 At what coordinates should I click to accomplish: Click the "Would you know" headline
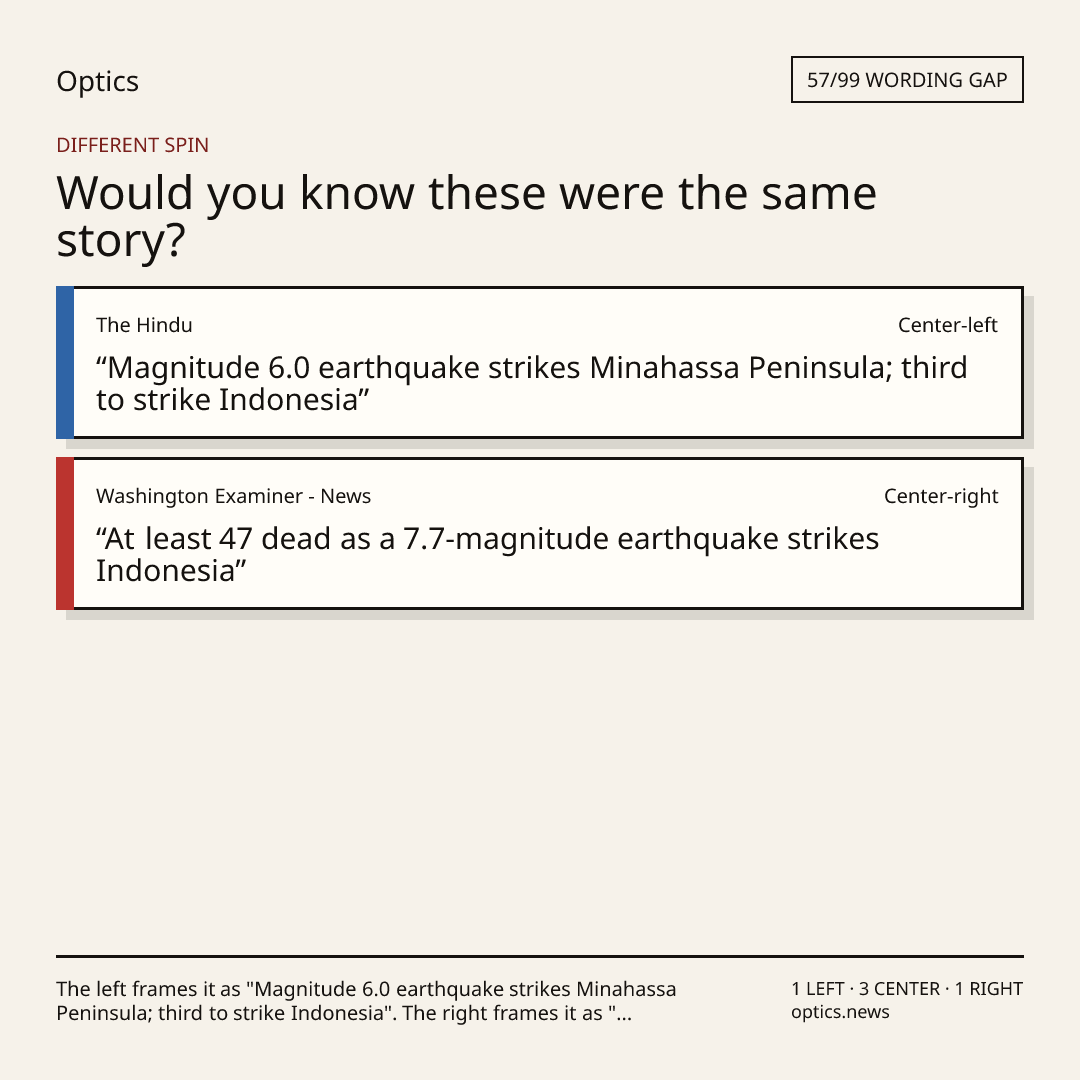(x=466, y=216)
